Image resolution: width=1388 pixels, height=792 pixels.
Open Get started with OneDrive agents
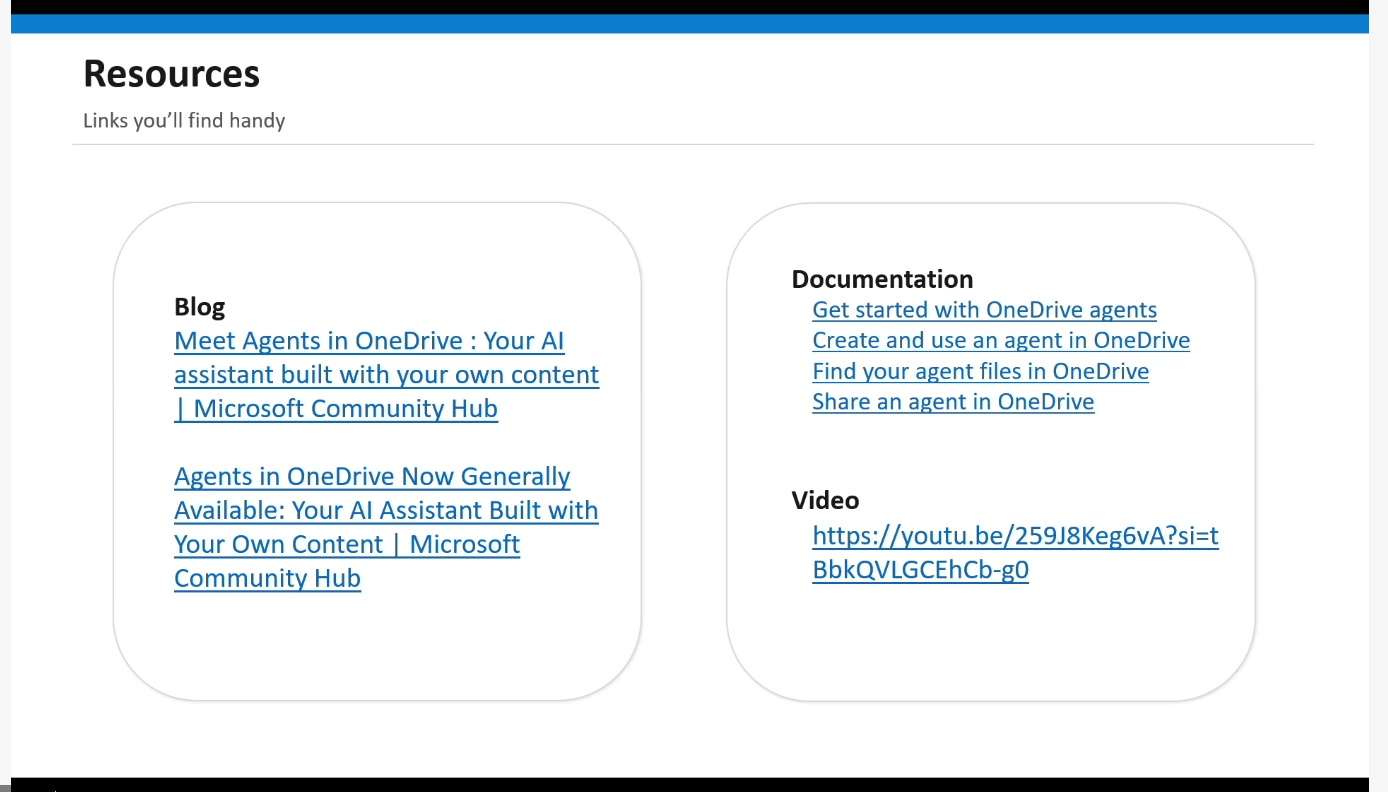coord(984,310)
